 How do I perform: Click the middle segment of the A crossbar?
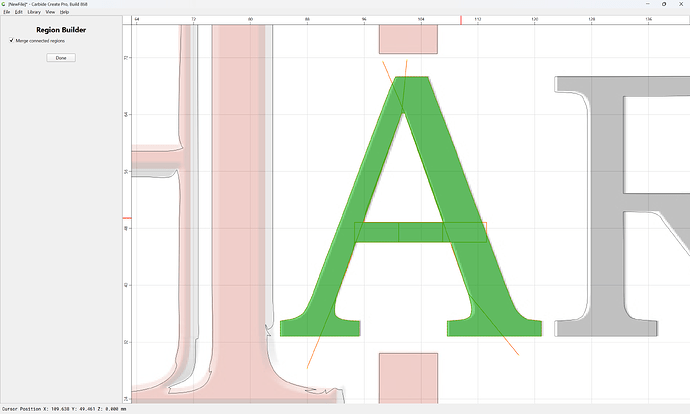[420, 232]
